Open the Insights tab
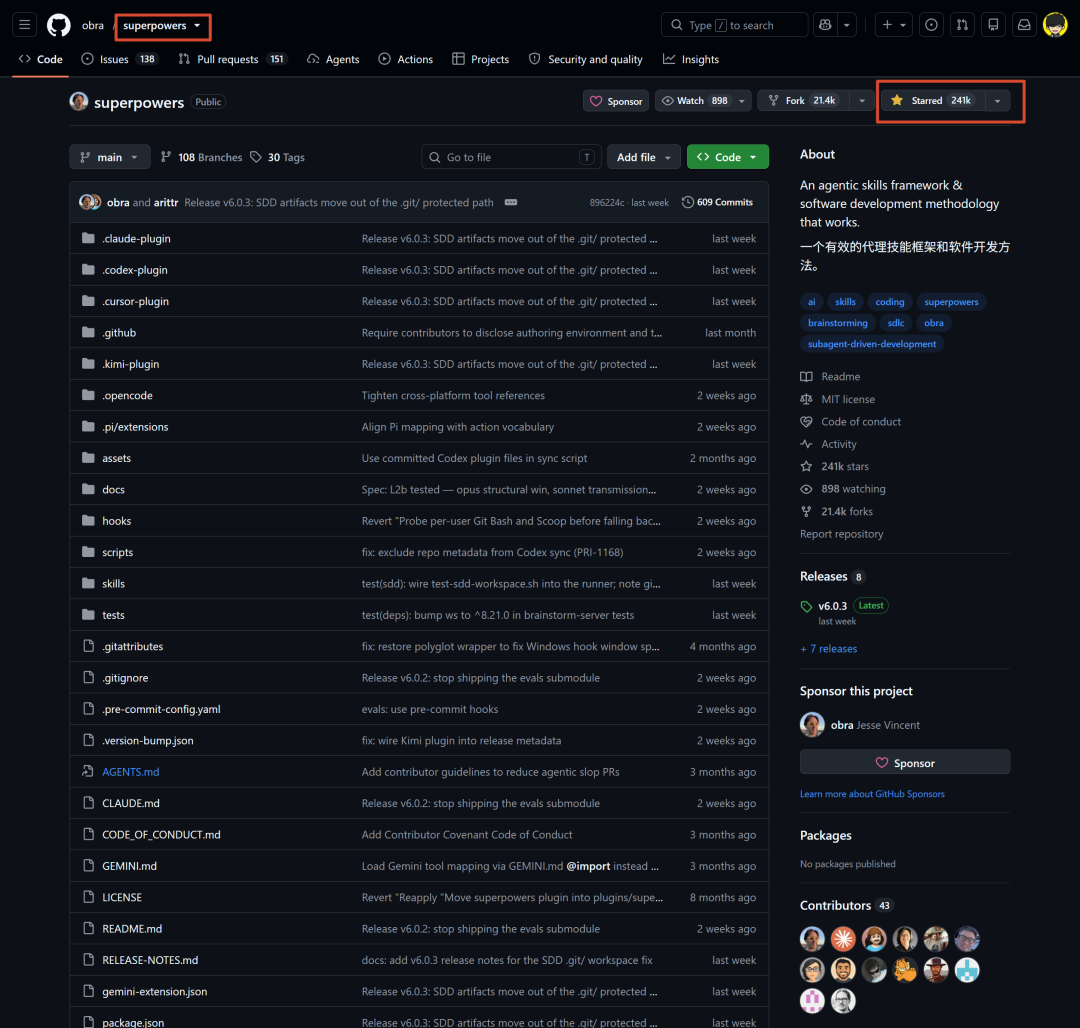Screen dimensions: 1080x1028 click(691, 59)
